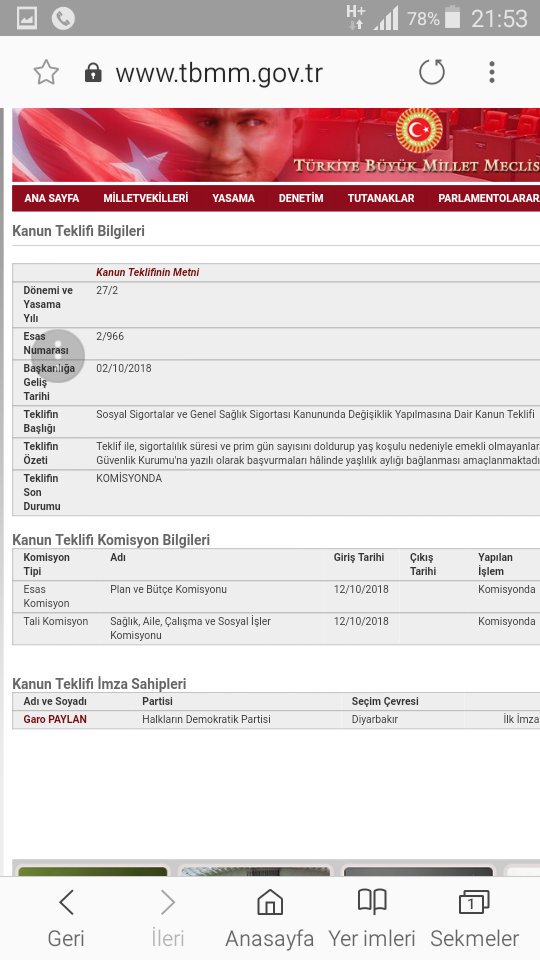
Task: Bookmark page with the star icon
Action: (46, 73)
